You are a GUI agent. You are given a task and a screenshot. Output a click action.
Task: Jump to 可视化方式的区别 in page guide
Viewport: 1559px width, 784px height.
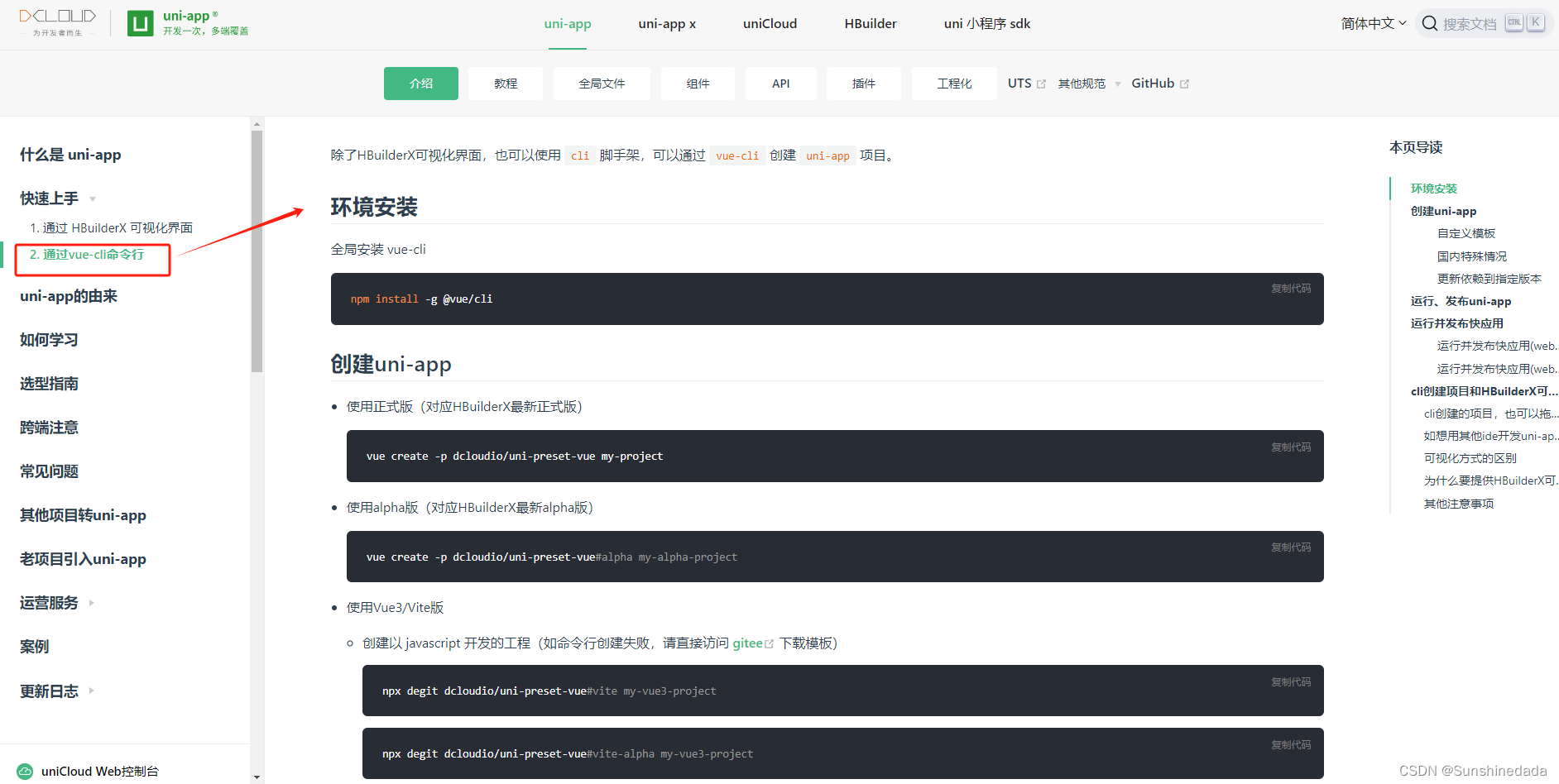[1470, 458]
